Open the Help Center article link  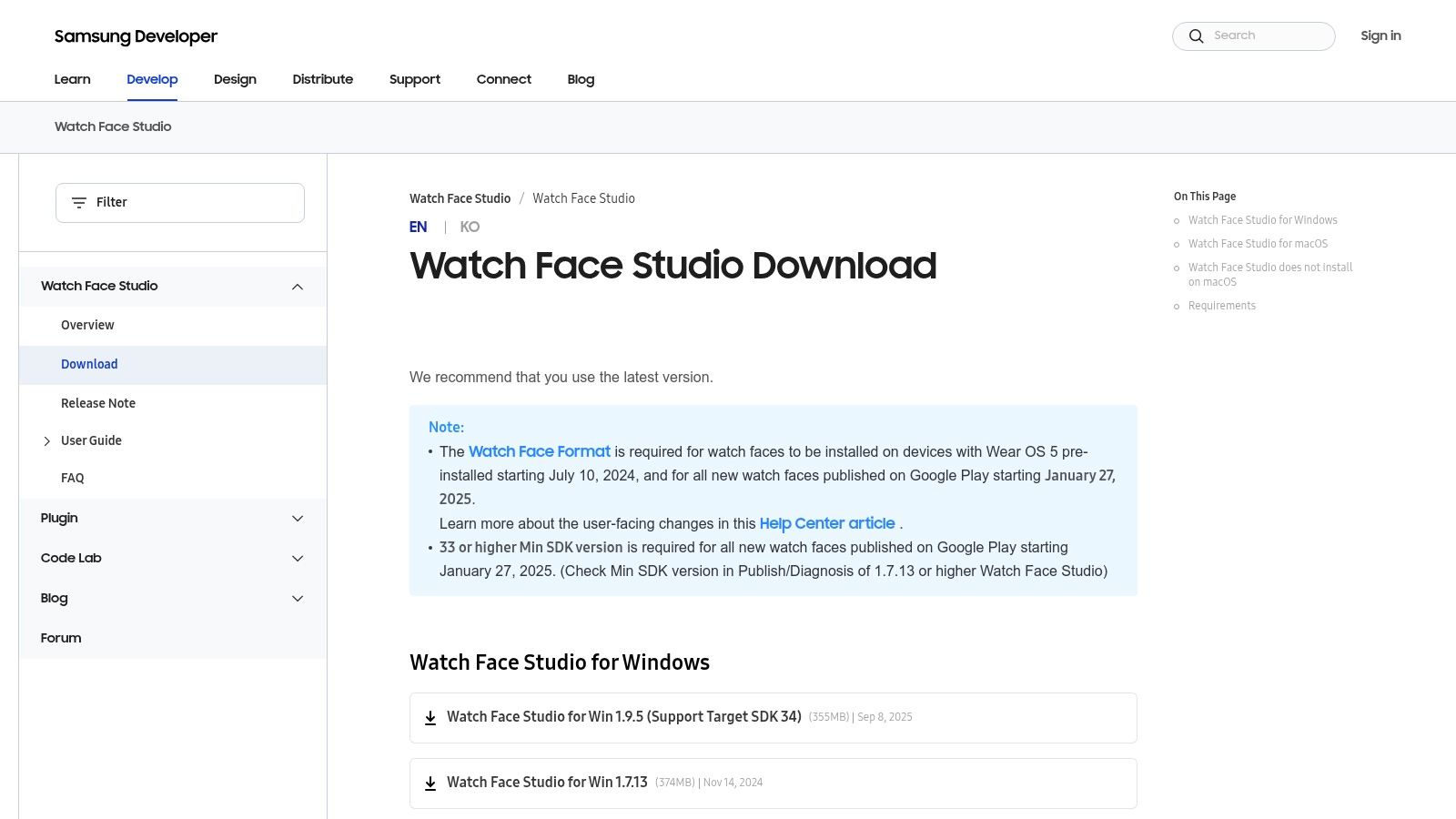click(827, 523)
